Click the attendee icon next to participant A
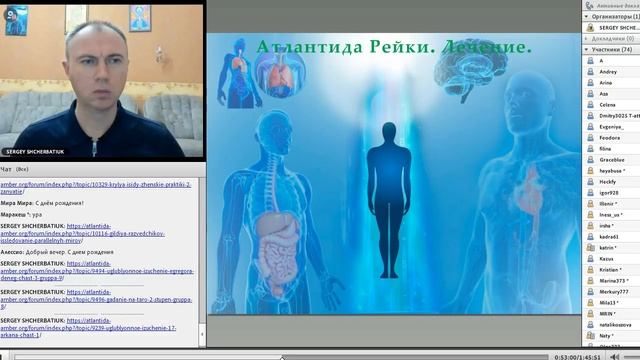Image resolution: width=640 pixels, height=360 pixels. [x=590, y=61]
